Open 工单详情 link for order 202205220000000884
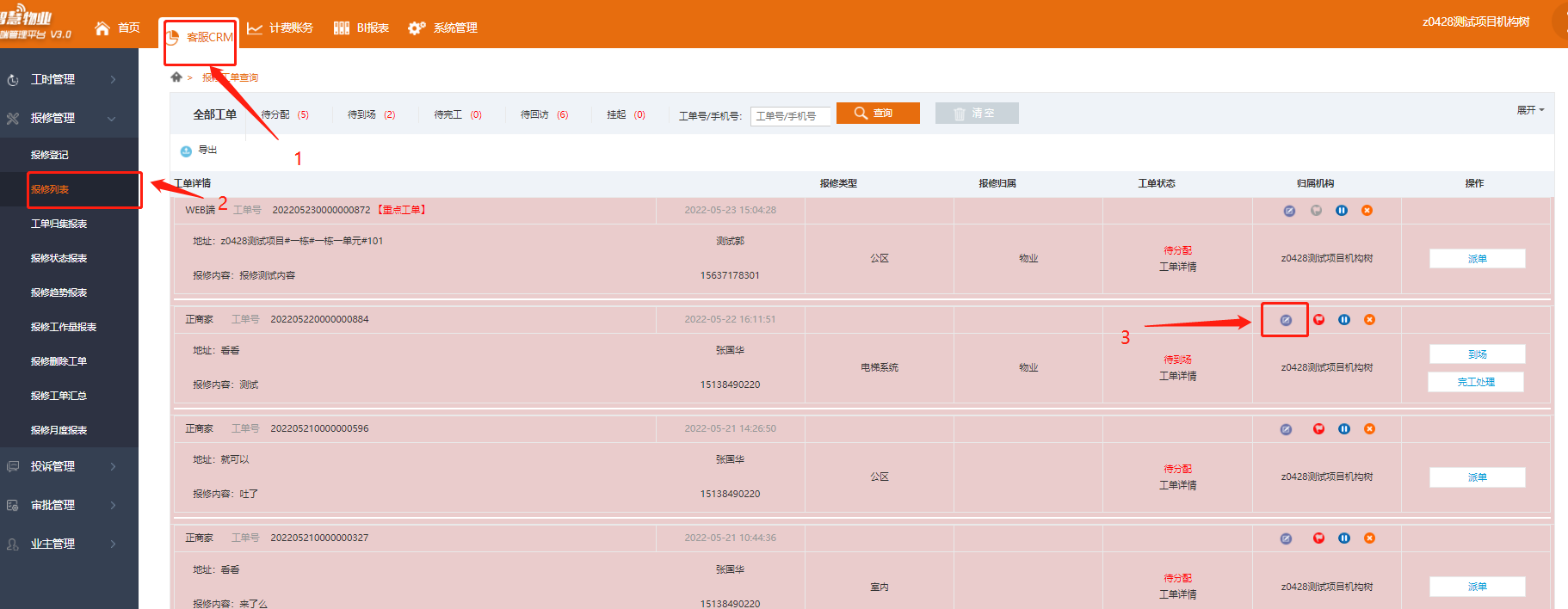Screen dimensions: 1568x609 point(1177,376)
